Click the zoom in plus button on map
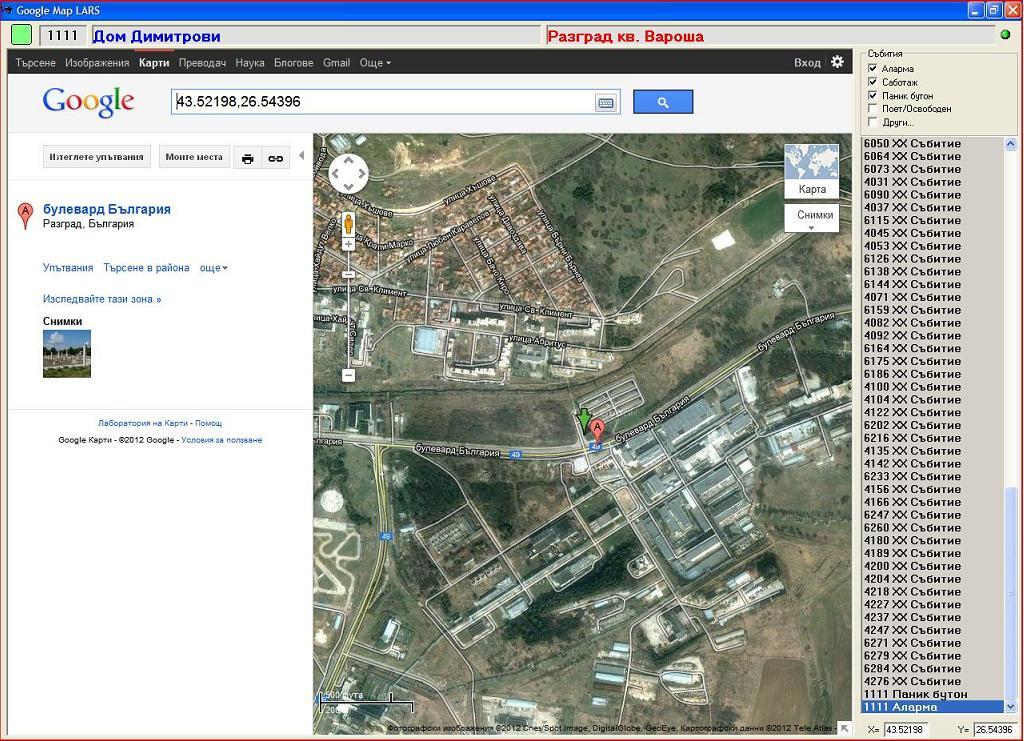Screen dimensions: 1024x741 pos(348,244)
